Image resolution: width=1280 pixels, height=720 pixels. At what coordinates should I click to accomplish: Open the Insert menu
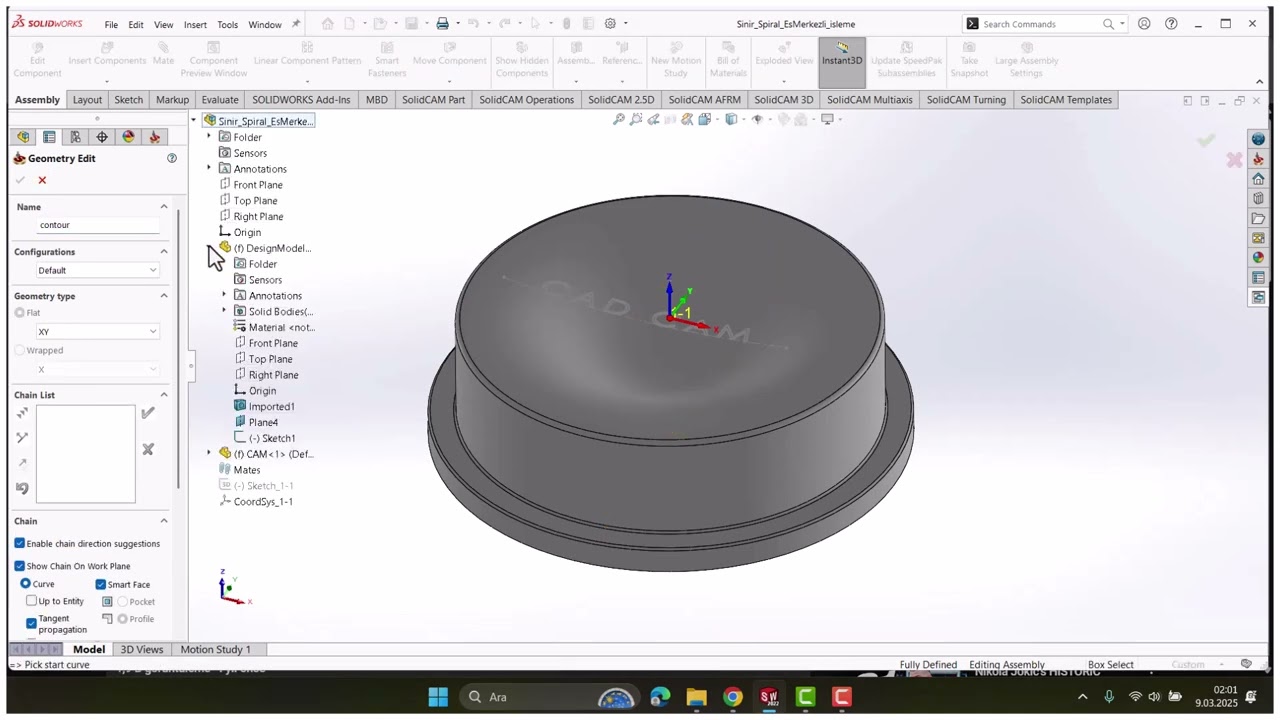(x=195, y=24)
